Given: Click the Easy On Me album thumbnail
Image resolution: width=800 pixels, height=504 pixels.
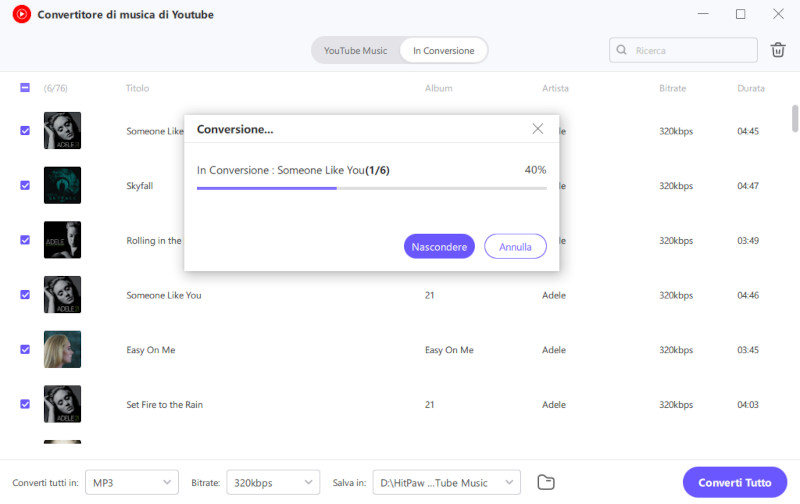Looking at the screenshot, I should tap(62, 349).
